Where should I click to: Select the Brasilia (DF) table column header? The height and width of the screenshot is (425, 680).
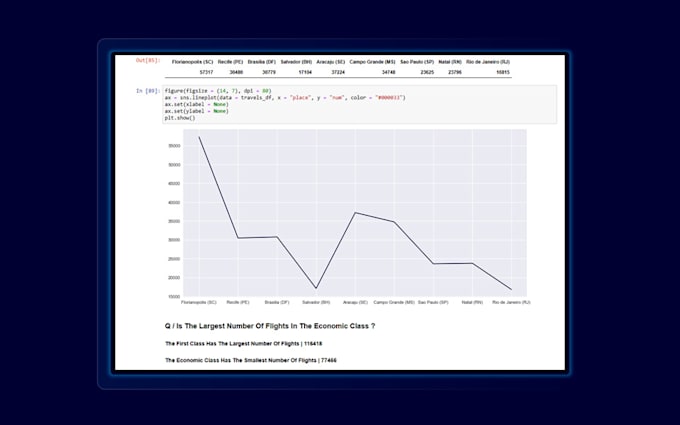point(262,62)
